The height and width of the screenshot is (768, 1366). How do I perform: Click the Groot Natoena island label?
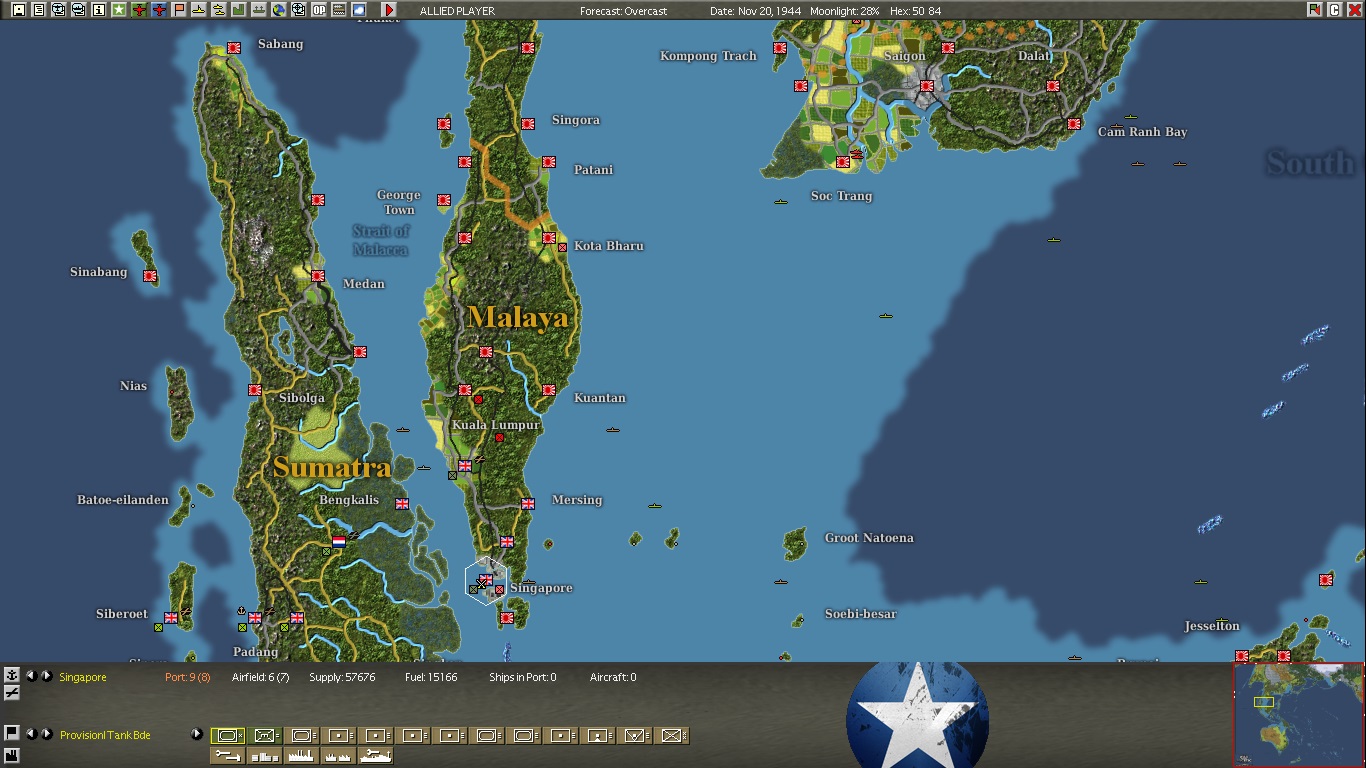[x=869, y=538]
